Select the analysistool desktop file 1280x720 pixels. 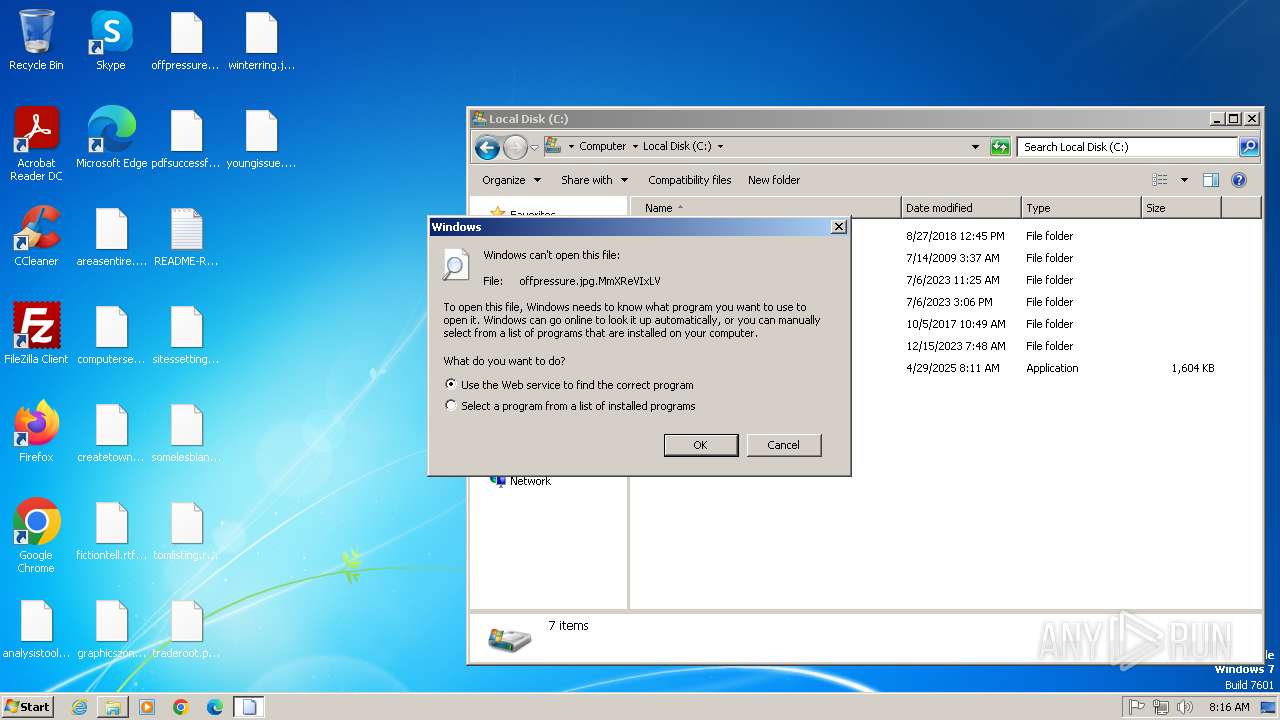point(36,628)
